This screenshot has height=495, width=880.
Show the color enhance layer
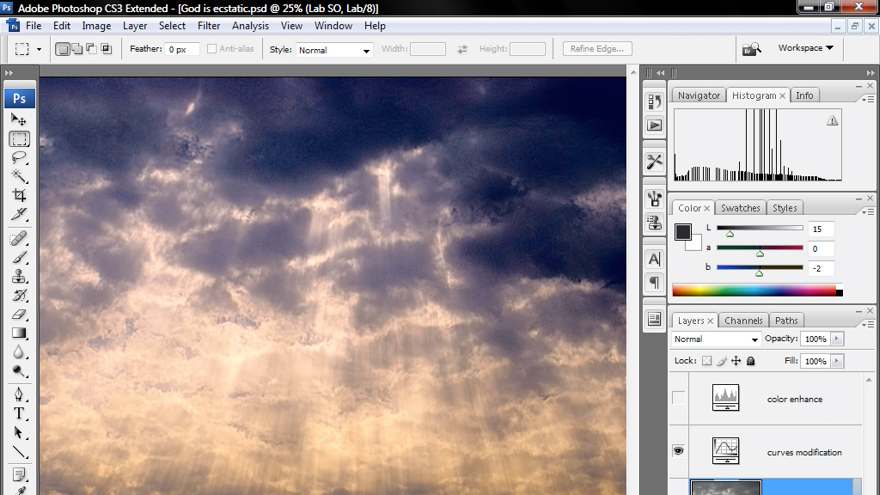[679, 398]
